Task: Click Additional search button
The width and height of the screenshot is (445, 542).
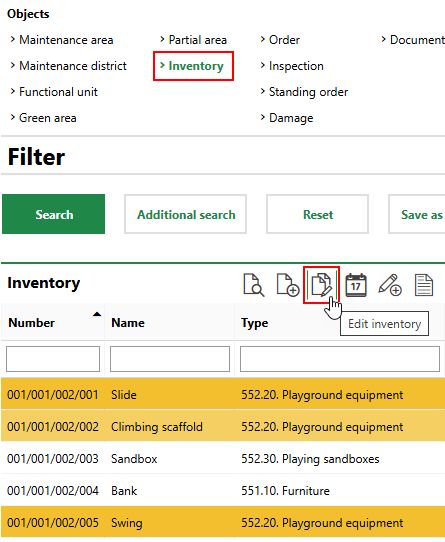Action: pos(186,214)
